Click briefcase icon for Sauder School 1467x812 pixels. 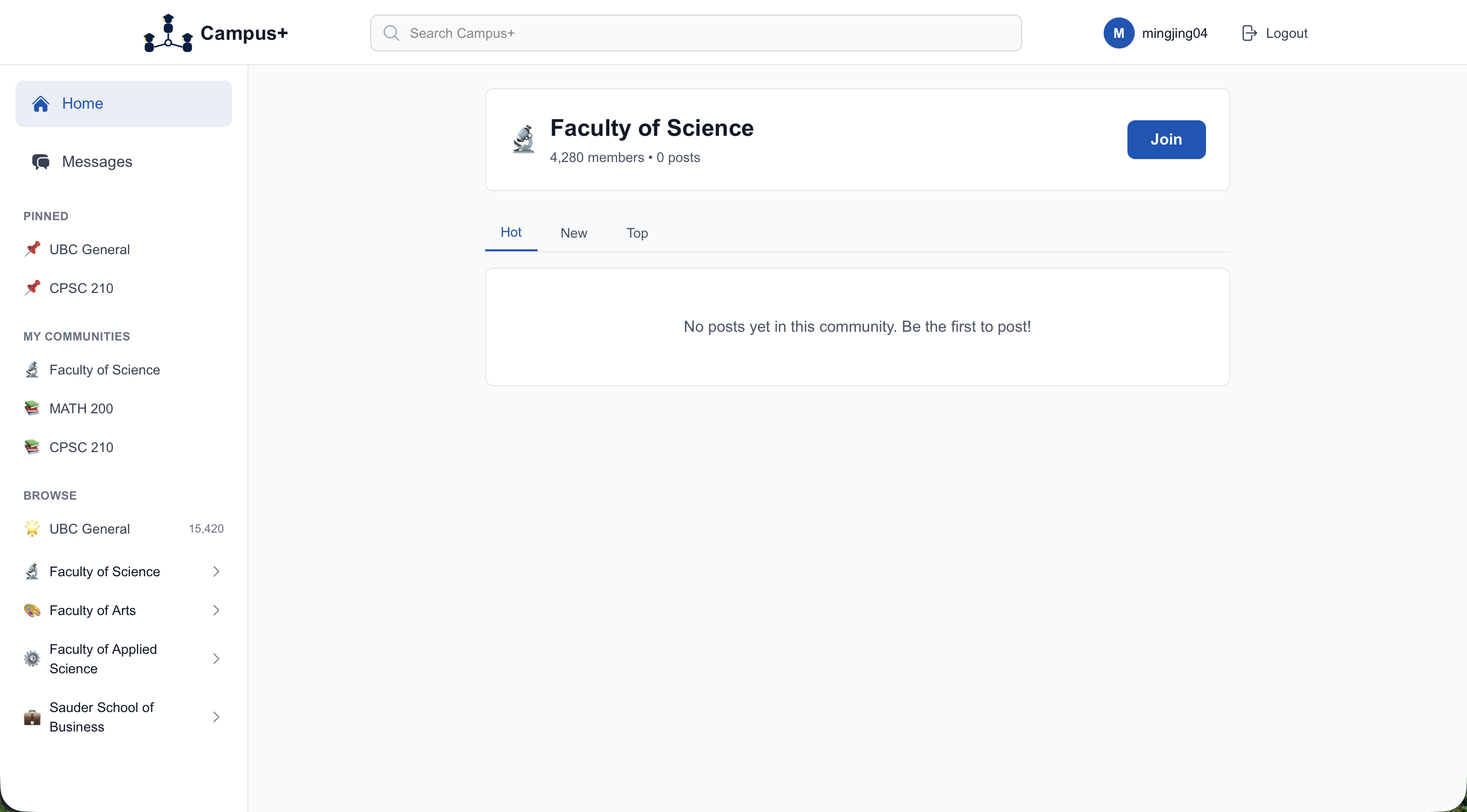[x=33, y=717]
